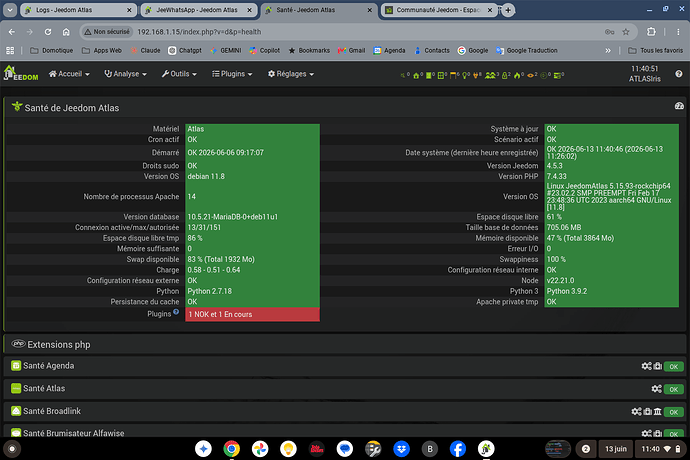
Task: Open the Réglages menu
Action: pyautogui.click(x=291, y=74)
